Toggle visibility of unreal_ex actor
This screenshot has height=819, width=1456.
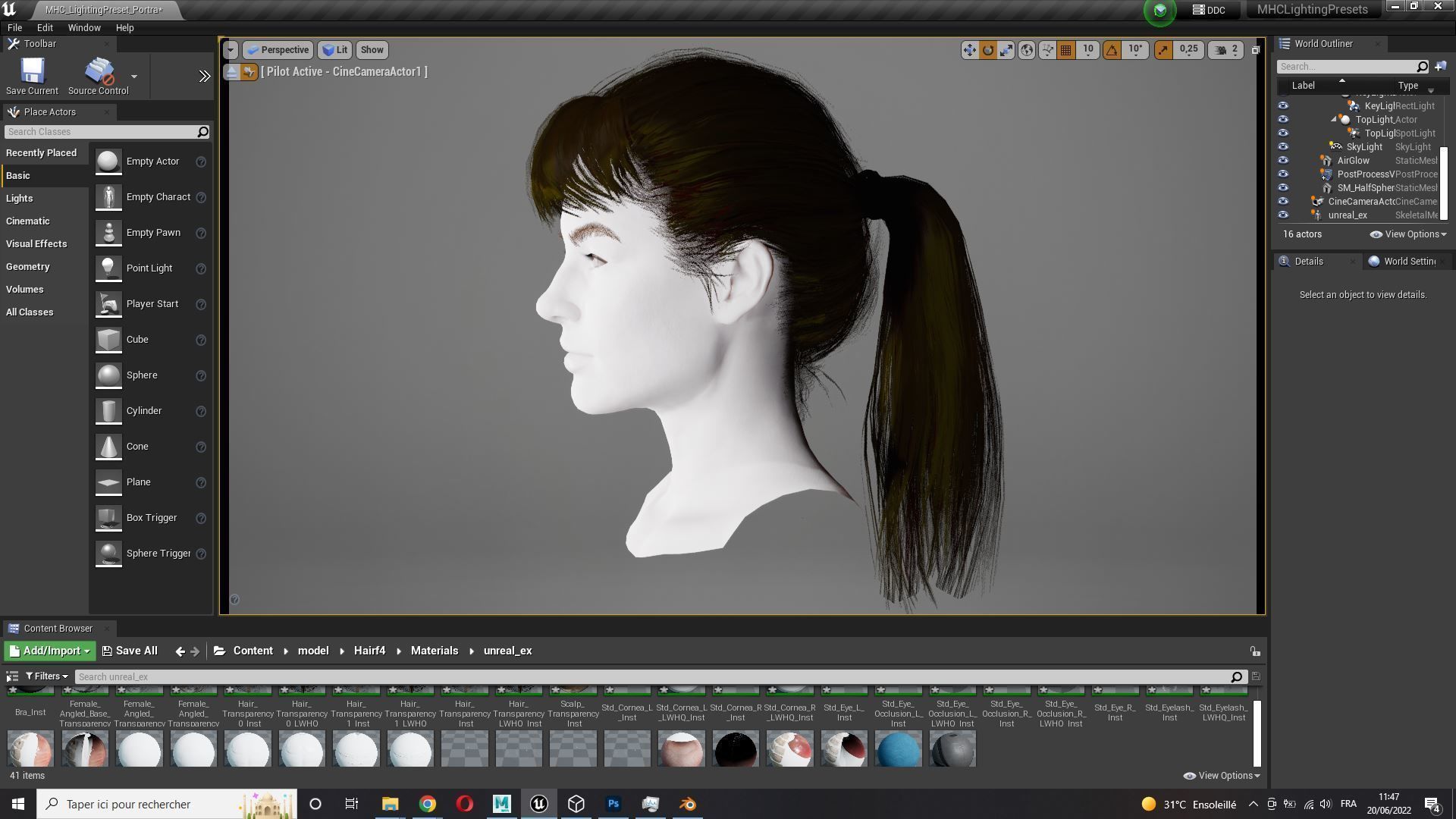[1283, 215]
